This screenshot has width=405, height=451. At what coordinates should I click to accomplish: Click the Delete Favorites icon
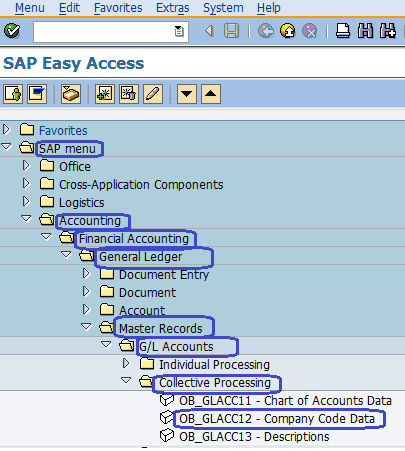[129, 94]
